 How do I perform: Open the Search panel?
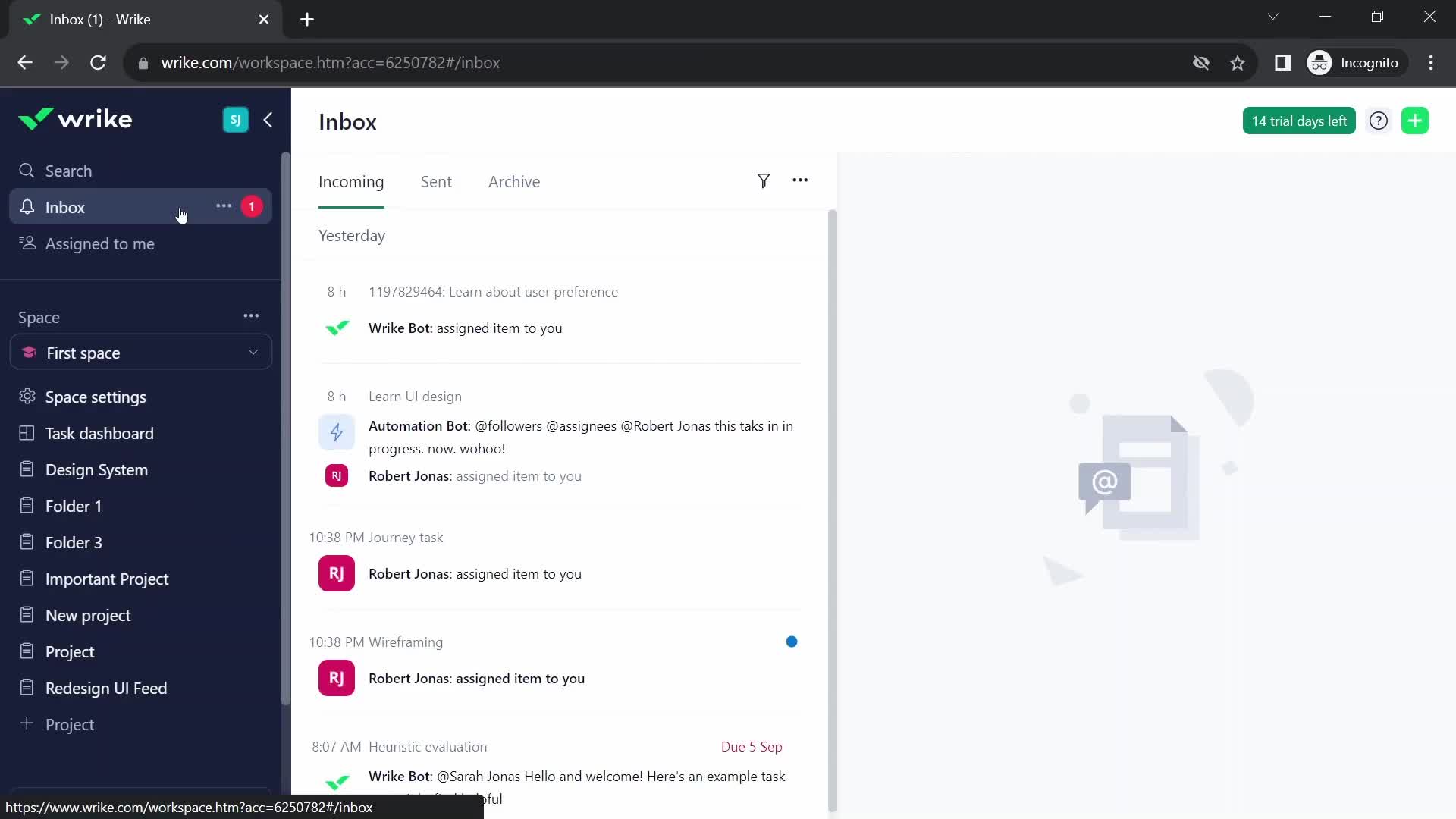(x=67, y=170)
